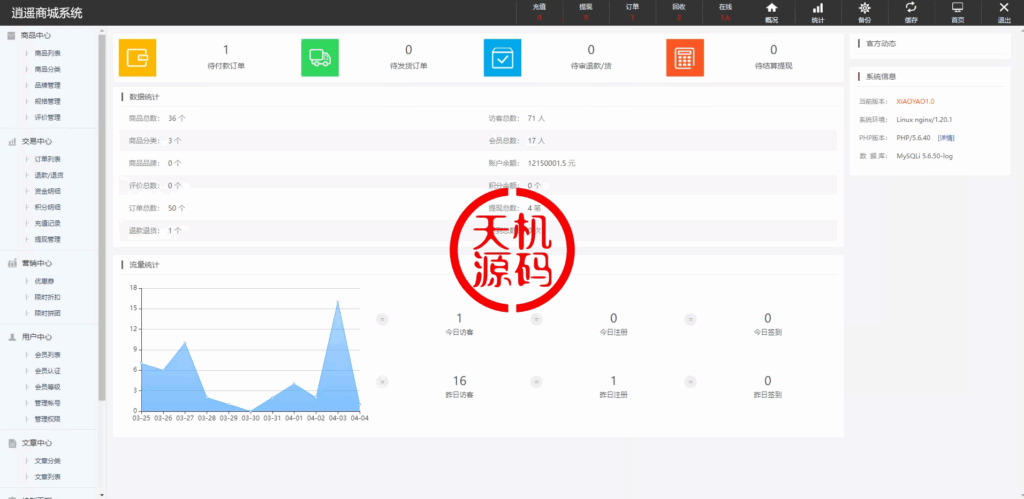Click the 退出 X icon
The height and width of the screenshot is (499, 1024).
[1004, 12]
